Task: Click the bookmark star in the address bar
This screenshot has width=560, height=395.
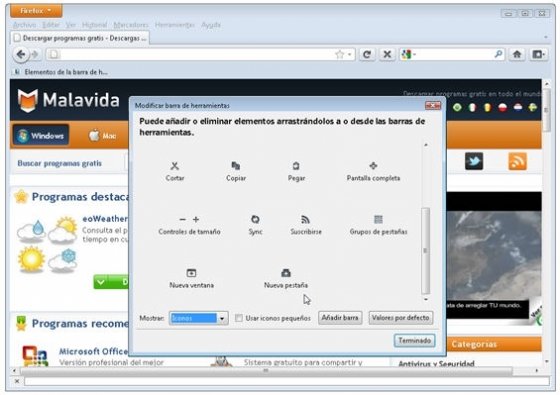Action: coord(340,54)
